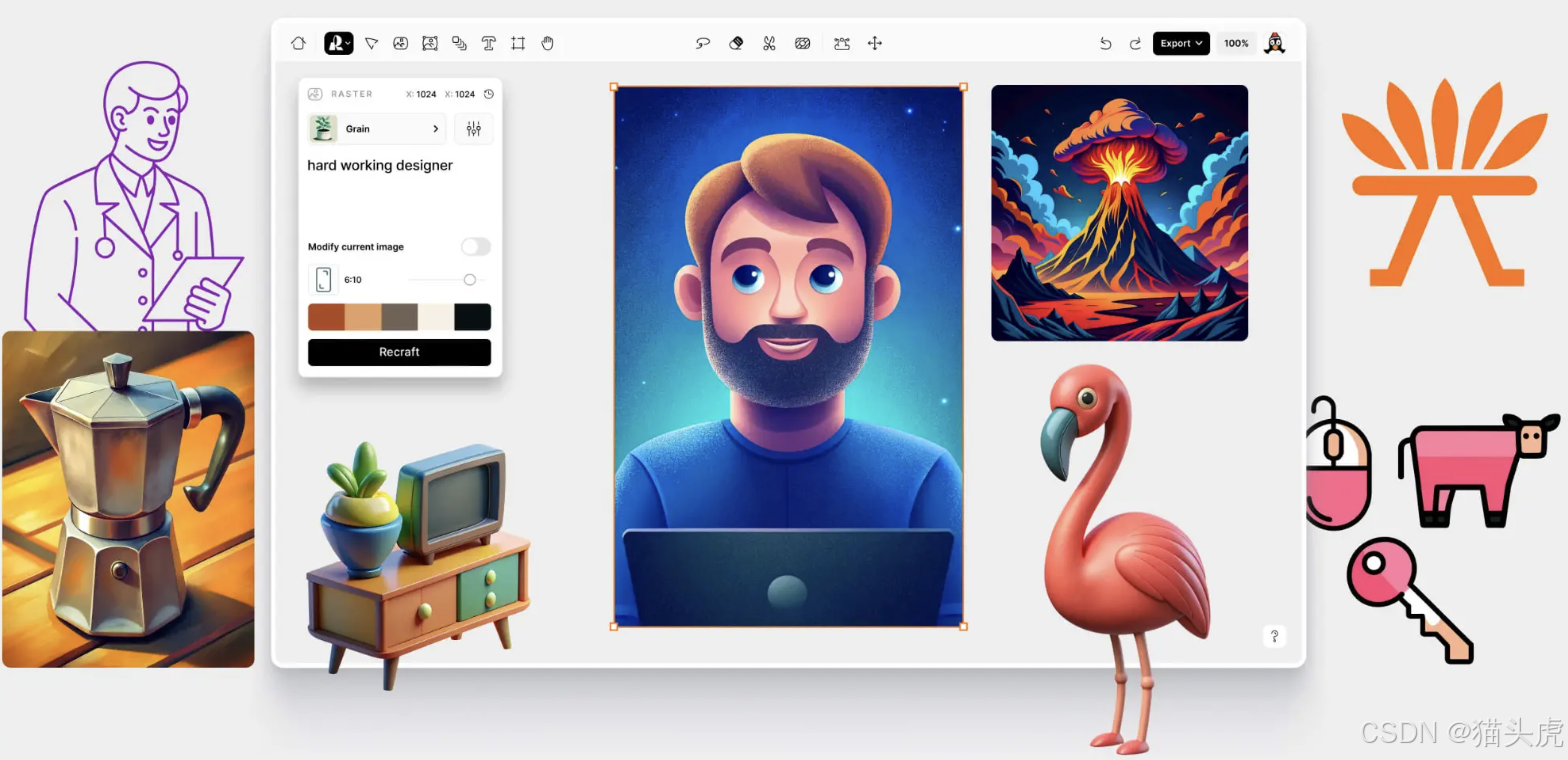Undo the last action
The image size is (1568, 760).
point(1105,43)
